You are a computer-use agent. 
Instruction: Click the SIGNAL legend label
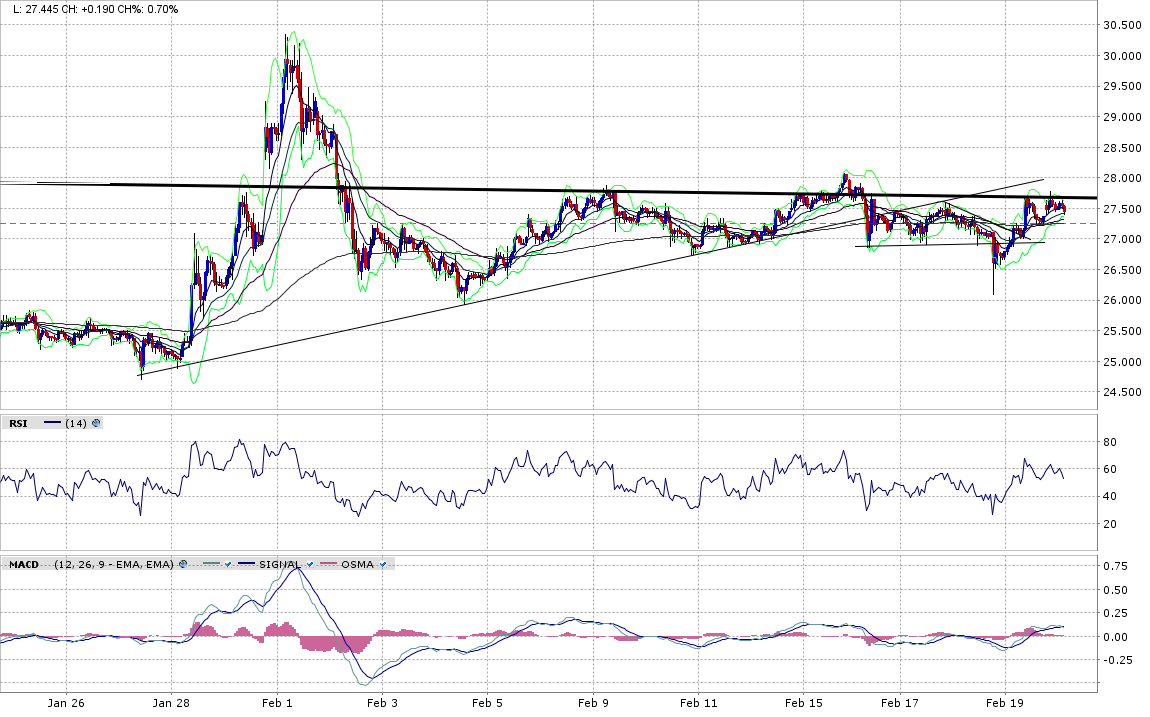[281, 565]
